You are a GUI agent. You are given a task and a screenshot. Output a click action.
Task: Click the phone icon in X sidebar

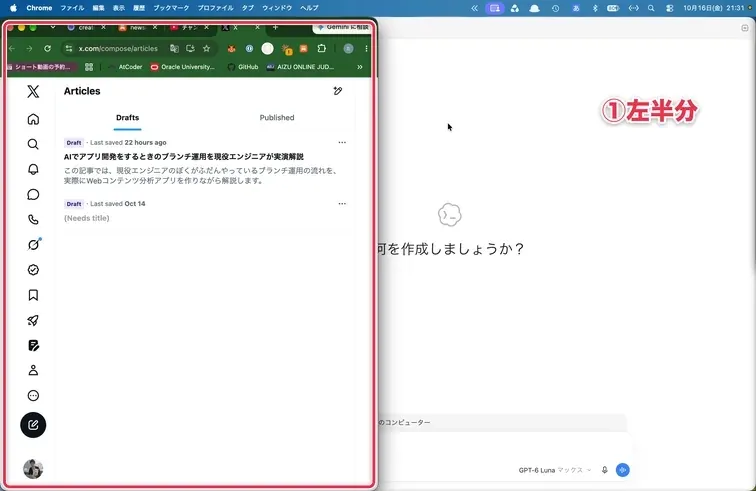[x=33, y=219]
